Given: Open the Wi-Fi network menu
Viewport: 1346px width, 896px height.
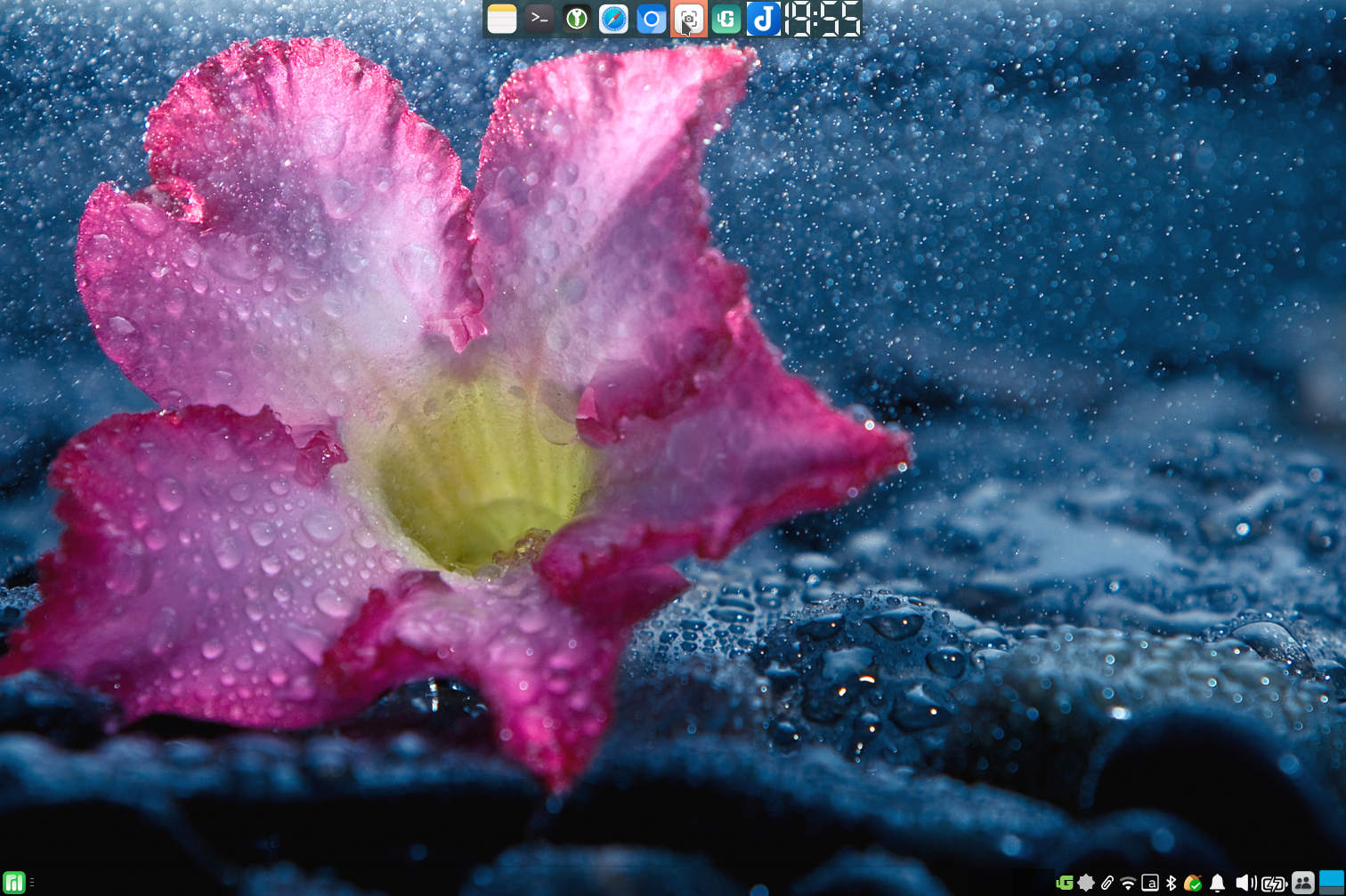Looking at the screenshot, I should (x=1128, y=883).
